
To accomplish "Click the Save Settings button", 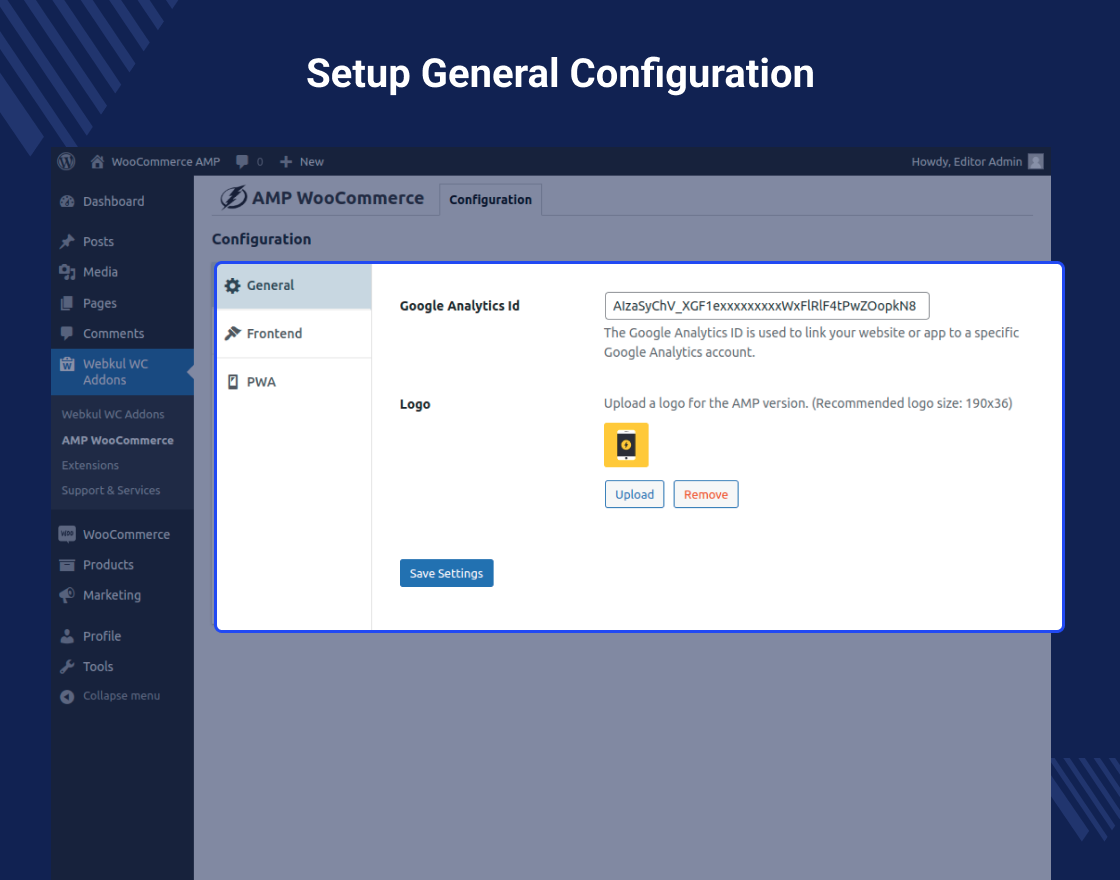I will 446,573.
